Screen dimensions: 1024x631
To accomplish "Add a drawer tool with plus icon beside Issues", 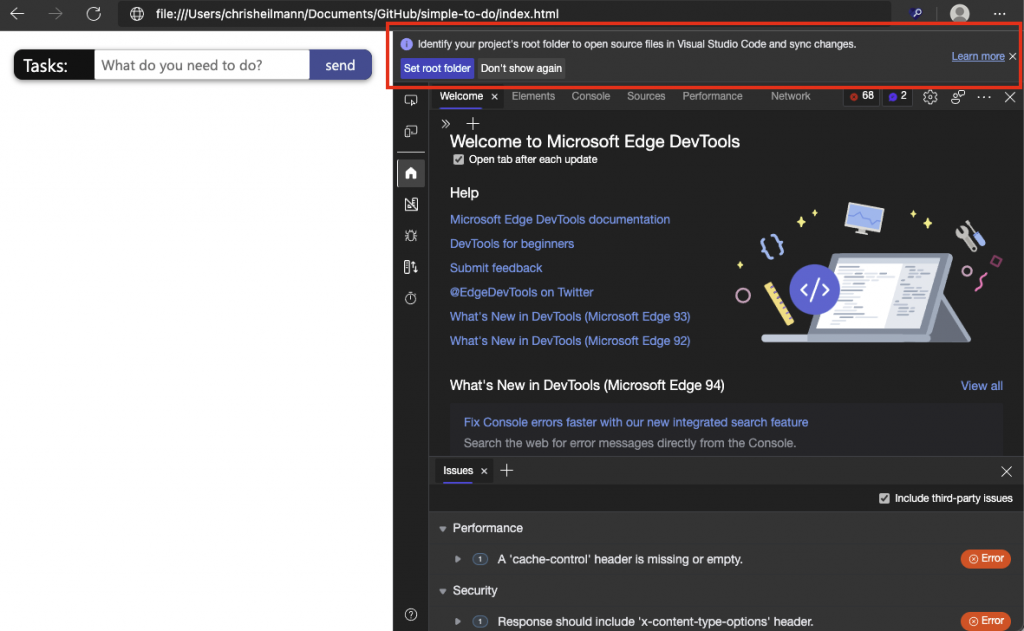I will [x=507, y=470].
